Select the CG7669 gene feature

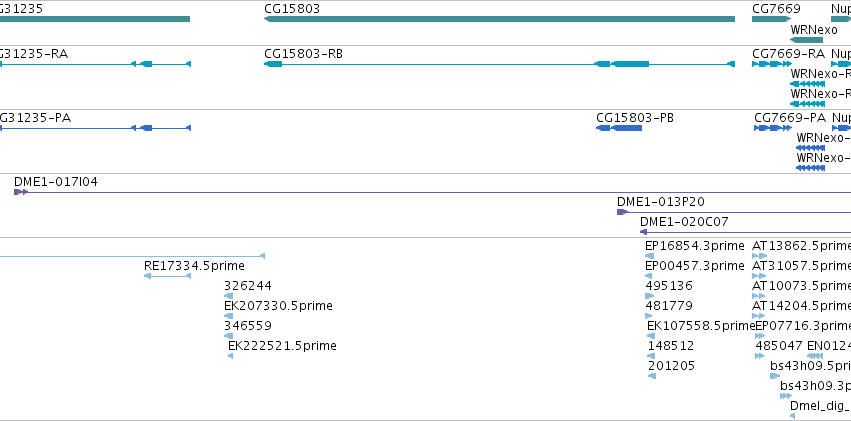click(771, 19)
